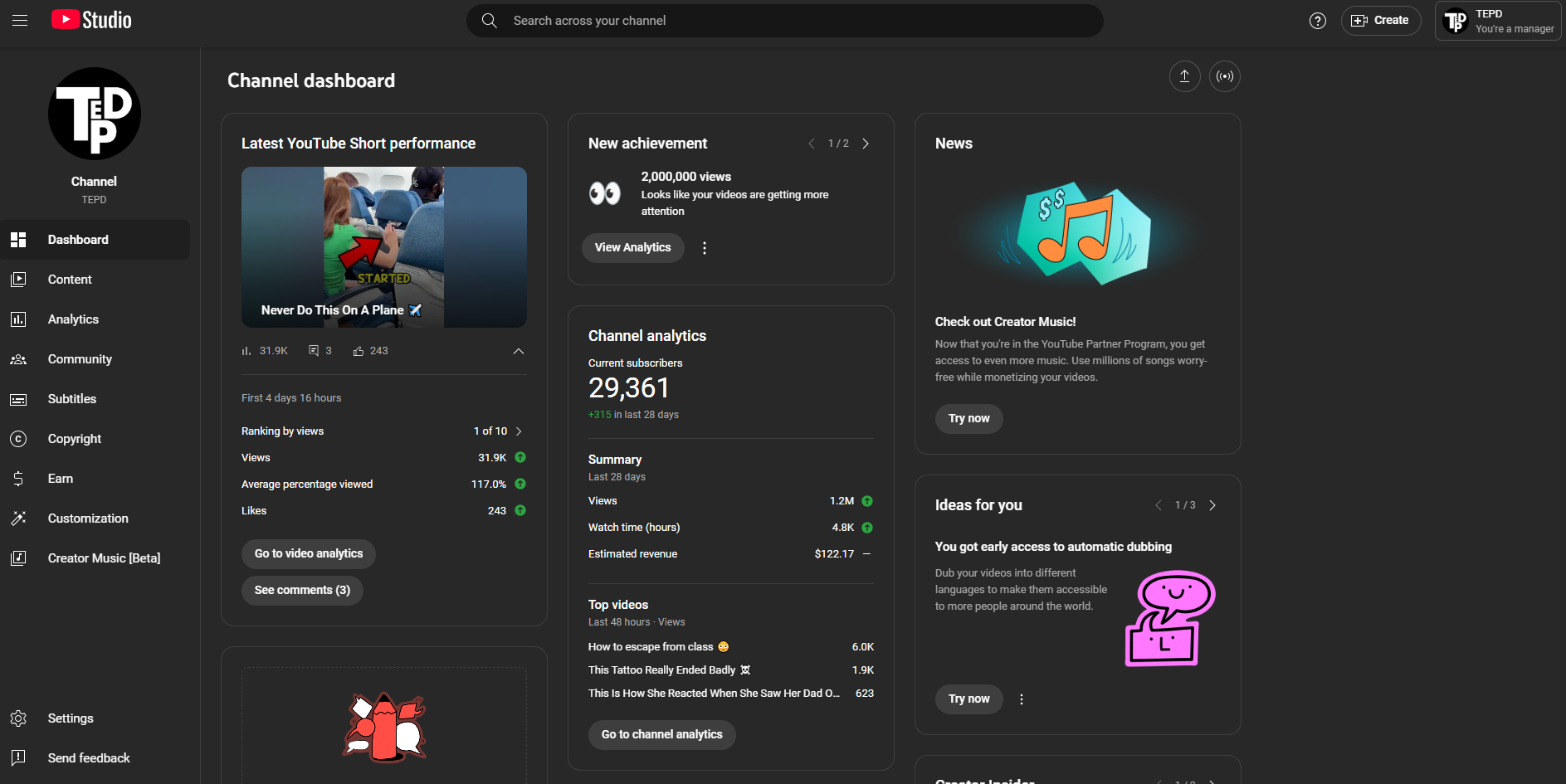Open the Dashboard menu item
The image size is (1566, 784).
click(x=95, y=240)
